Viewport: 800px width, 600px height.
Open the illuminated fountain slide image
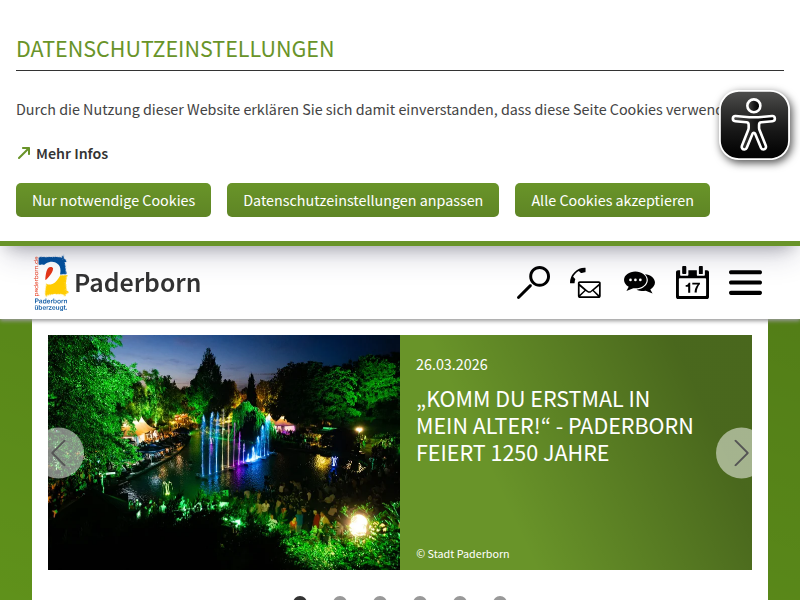coord(224,452)
